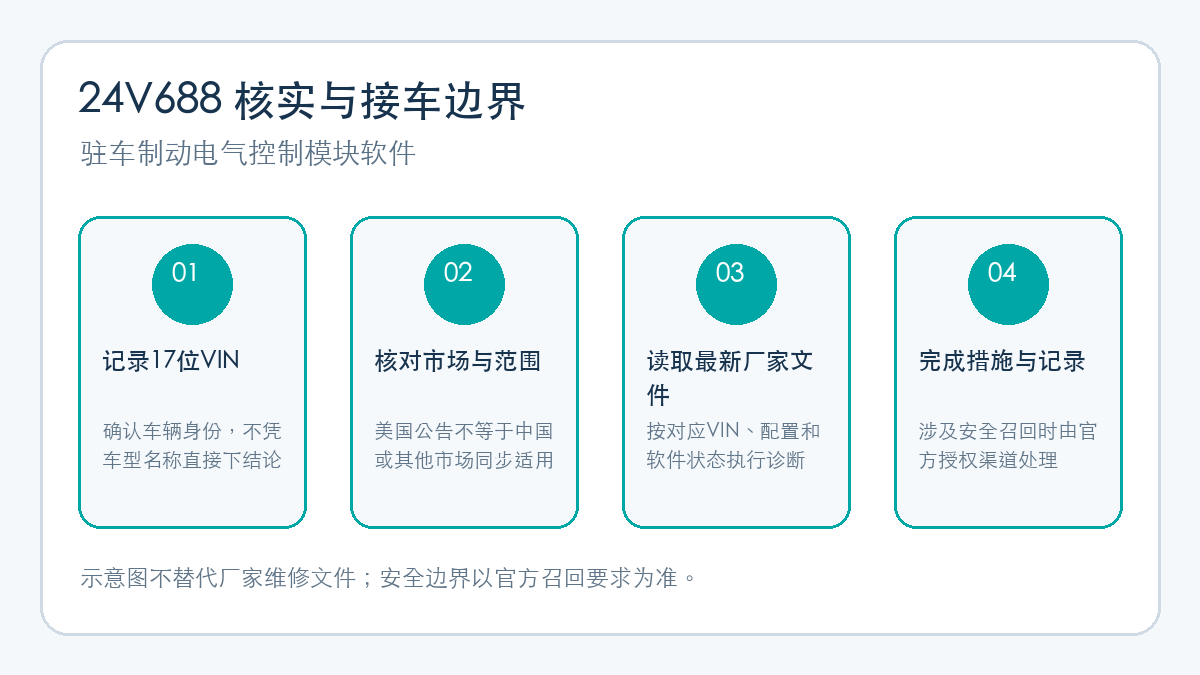Select the fourth step card

tap(1008, 372)
